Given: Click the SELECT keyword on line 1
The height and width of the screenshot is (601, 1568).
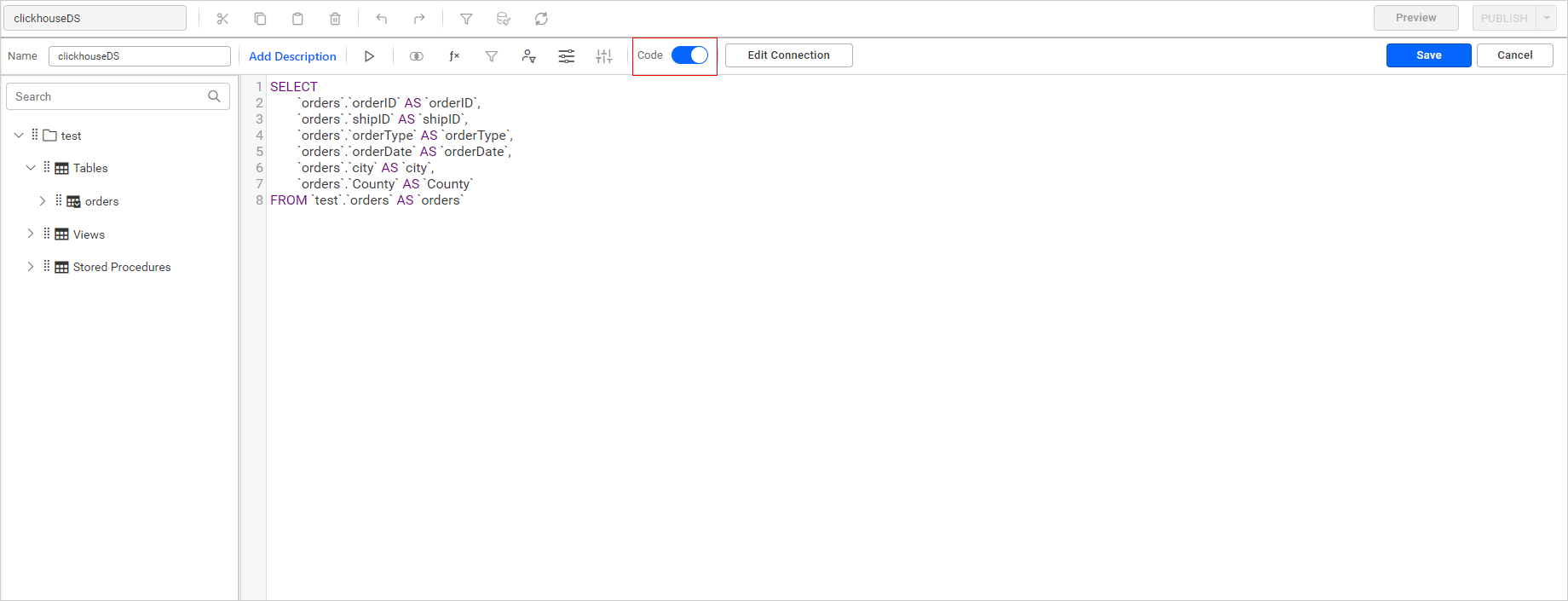Looking at the screenshot, I should pos(294,87).
